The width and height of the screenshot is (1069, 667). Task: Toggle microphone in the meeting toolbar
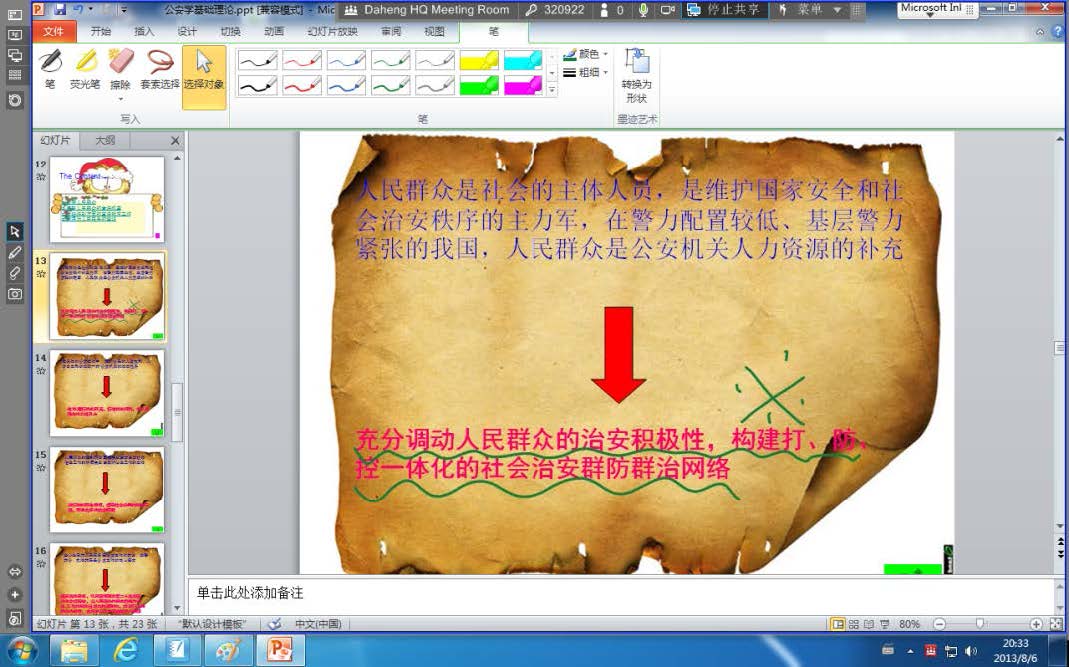[642, 10]
